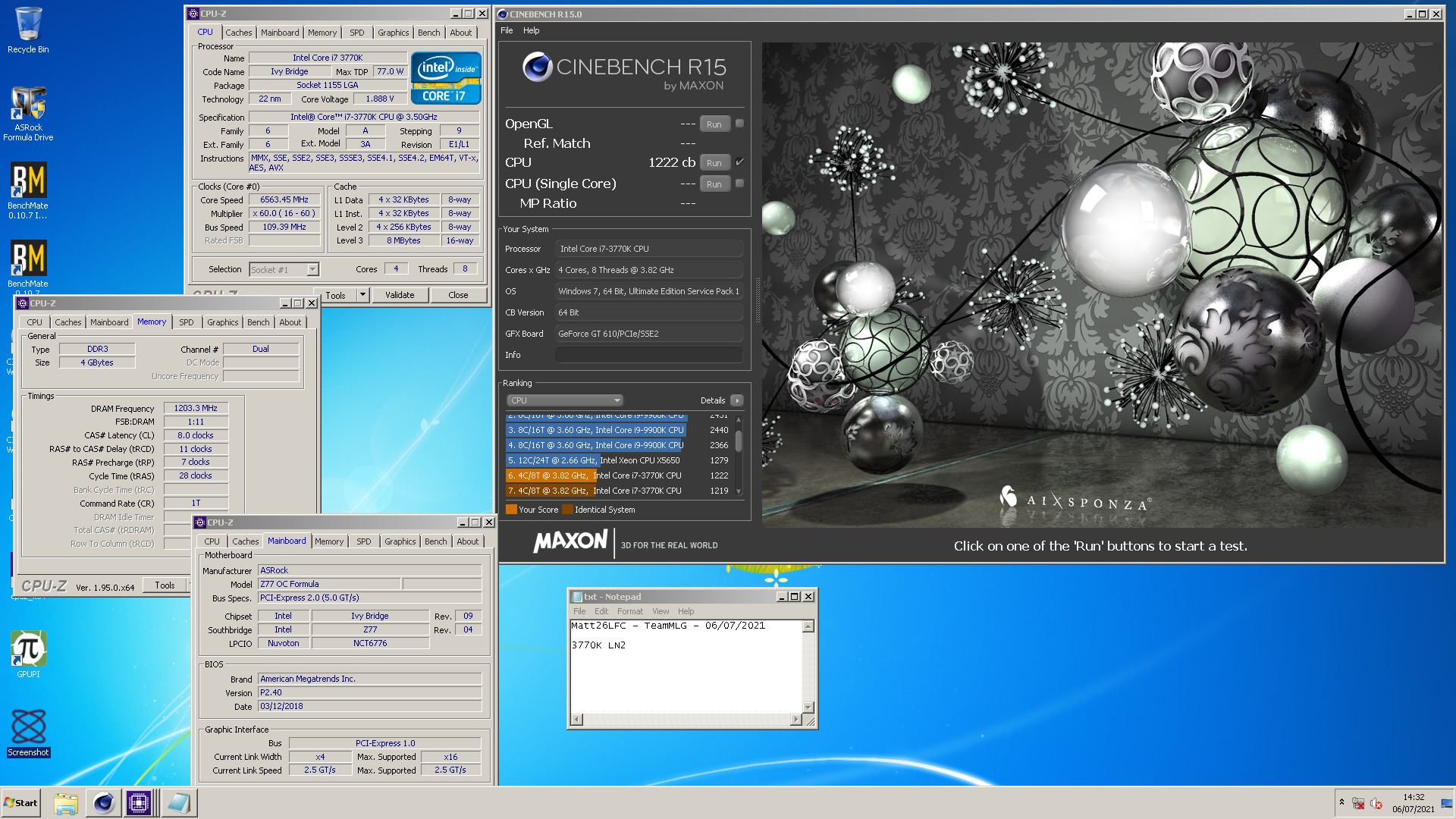The width and height of the screenshot is (1456, 819).
Task: Open File Explorer from the taskbar
Action: pyautogui.click(x=66, y=802)
